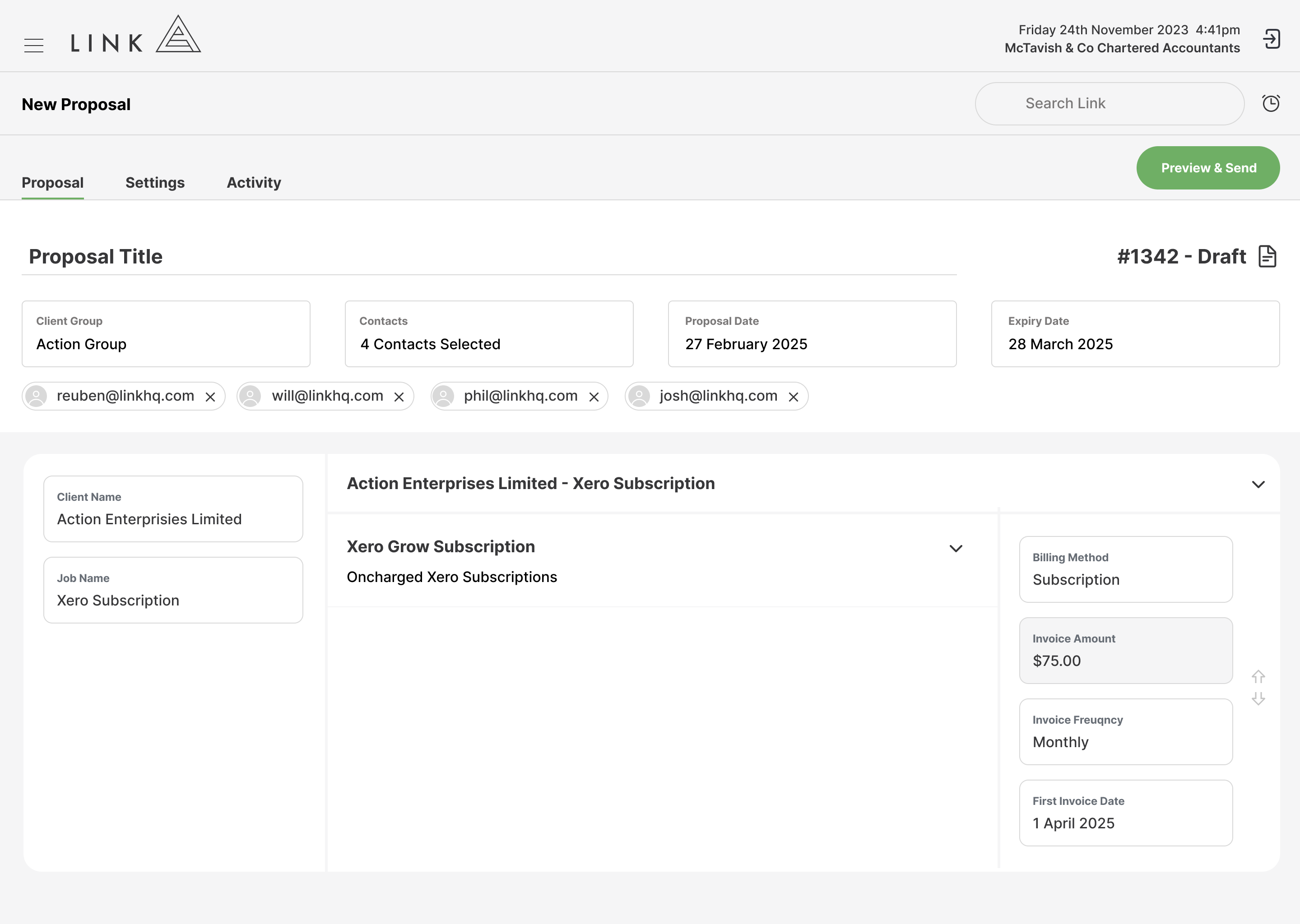Remove reuben@linkhq.com contact chip

pyautogui.click(x=210, y=397)
